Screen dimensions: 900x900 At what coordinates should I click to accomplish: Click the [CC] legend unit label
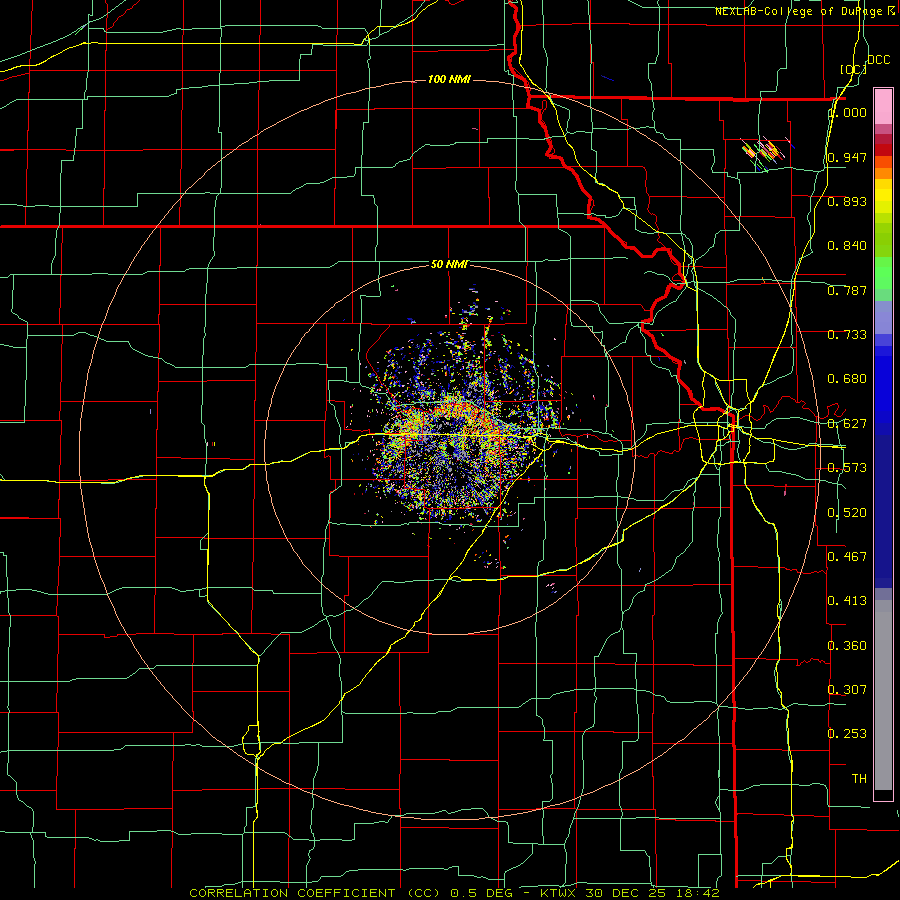pos(854,69)
